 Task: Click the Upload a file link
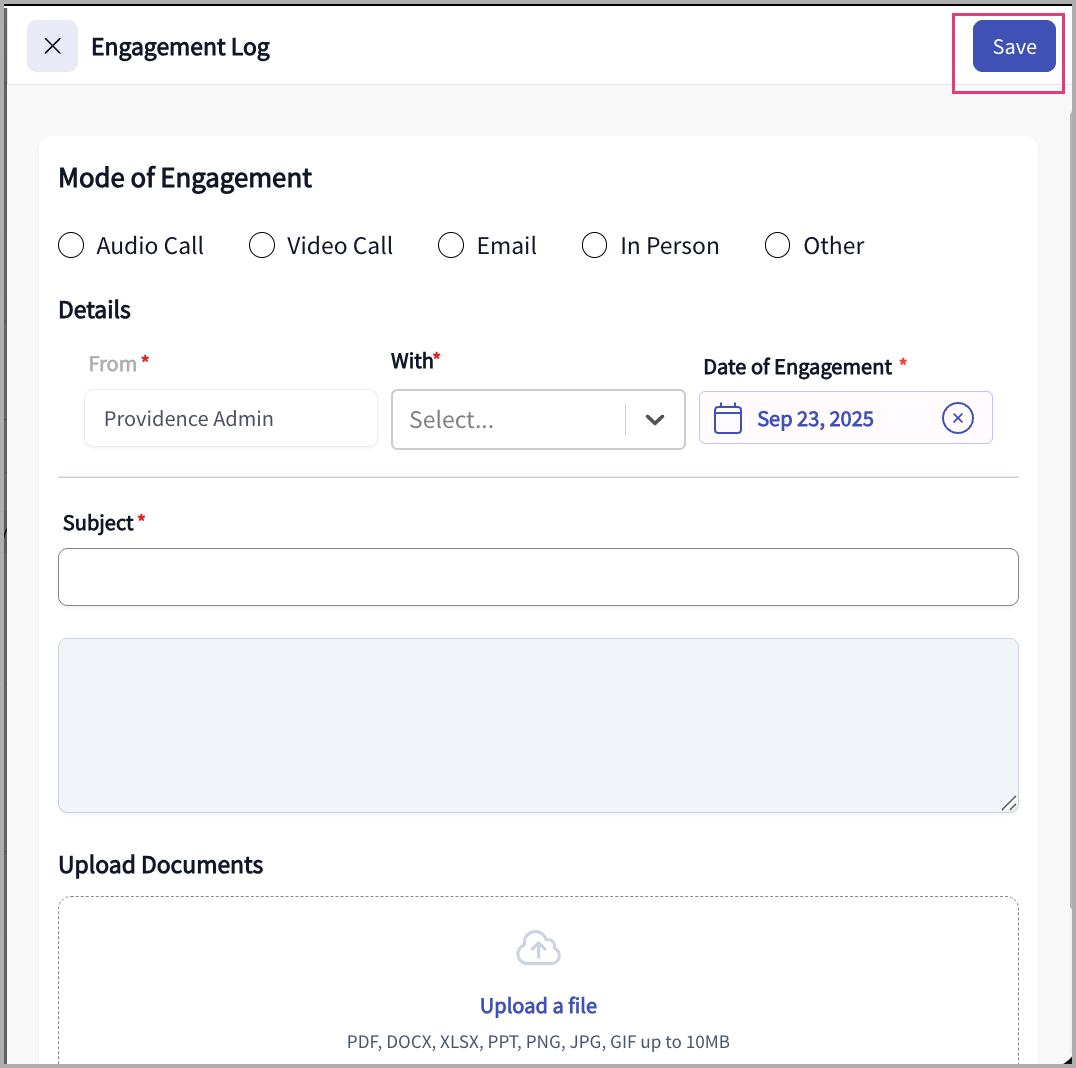(538, 1006)
